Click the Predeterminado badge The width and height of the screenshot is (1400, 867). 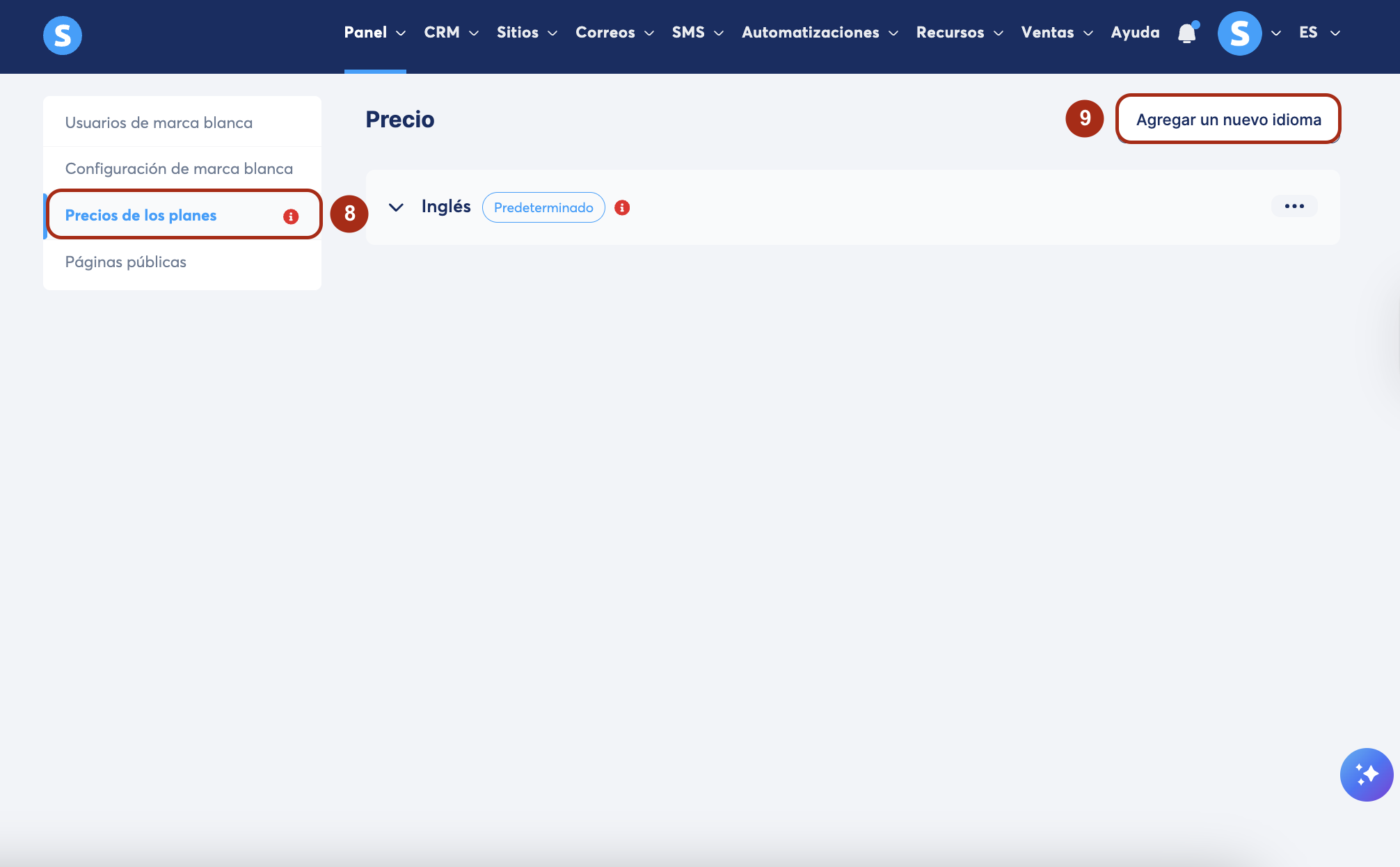tap(543, 207)
